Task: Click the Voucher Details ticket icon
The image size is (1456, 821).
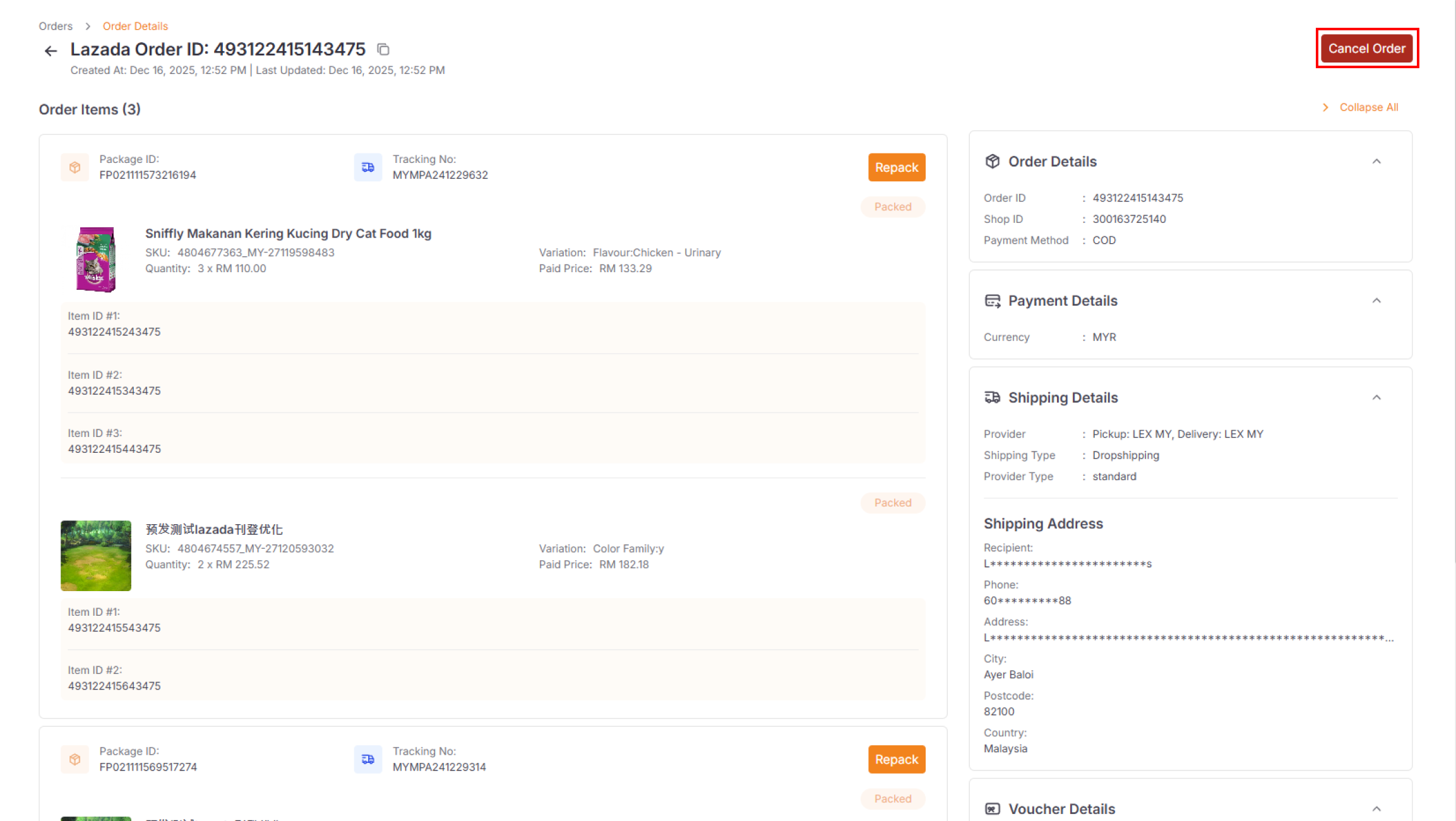Action: [x=992, y=808]
